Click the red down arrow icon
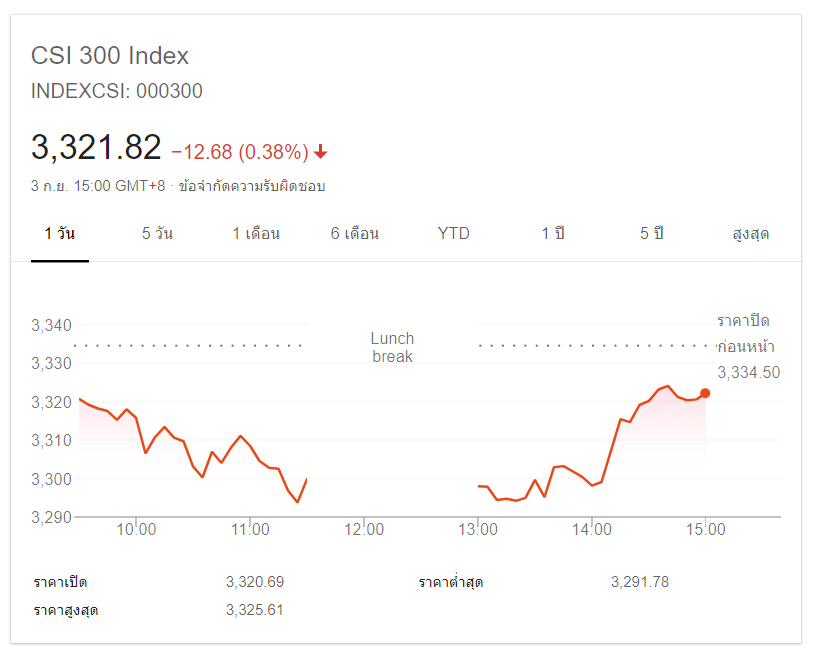 (x=321, y=152)
